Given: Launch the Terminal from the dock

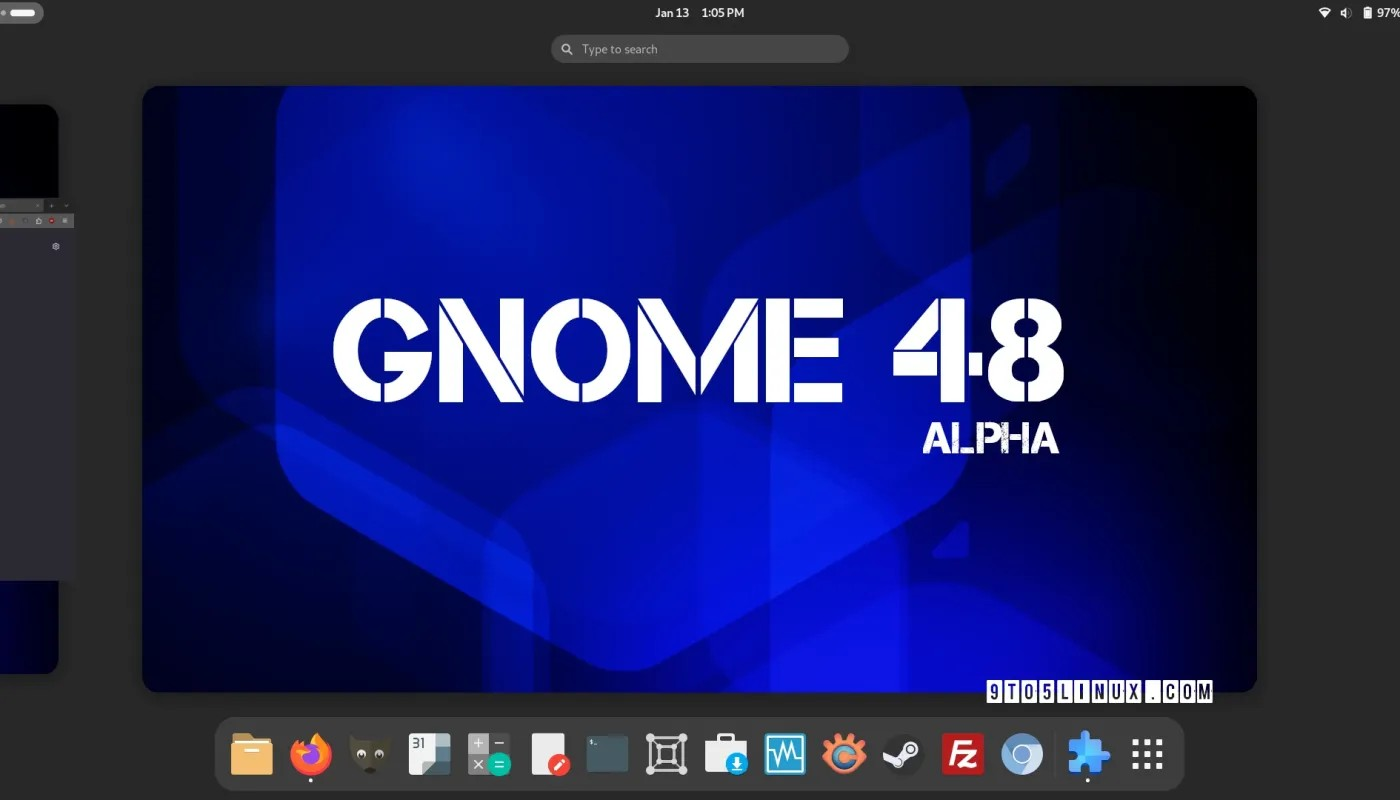Looking at the screenshot, I should pyautogui.click(x=607, y=754).
